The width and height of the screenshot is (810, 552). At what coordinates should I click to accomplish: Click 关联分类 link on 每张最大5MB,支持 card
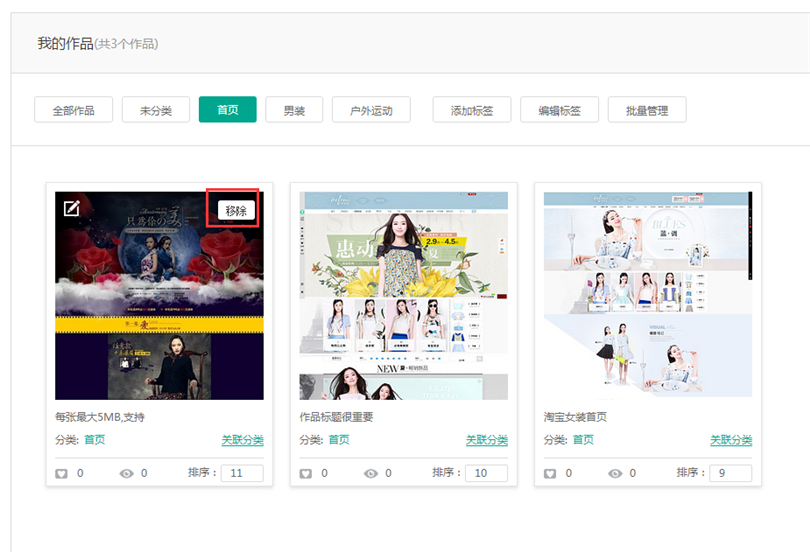click(x=243, y=440)
